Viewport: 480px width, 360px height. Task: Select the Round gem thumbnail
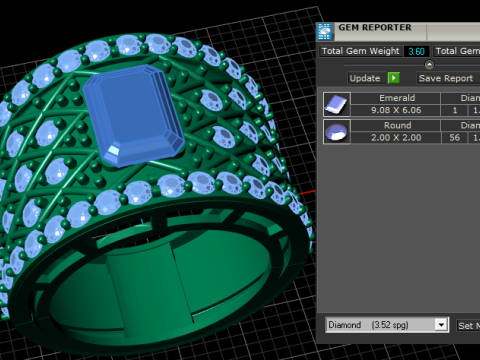coord(337,132)
